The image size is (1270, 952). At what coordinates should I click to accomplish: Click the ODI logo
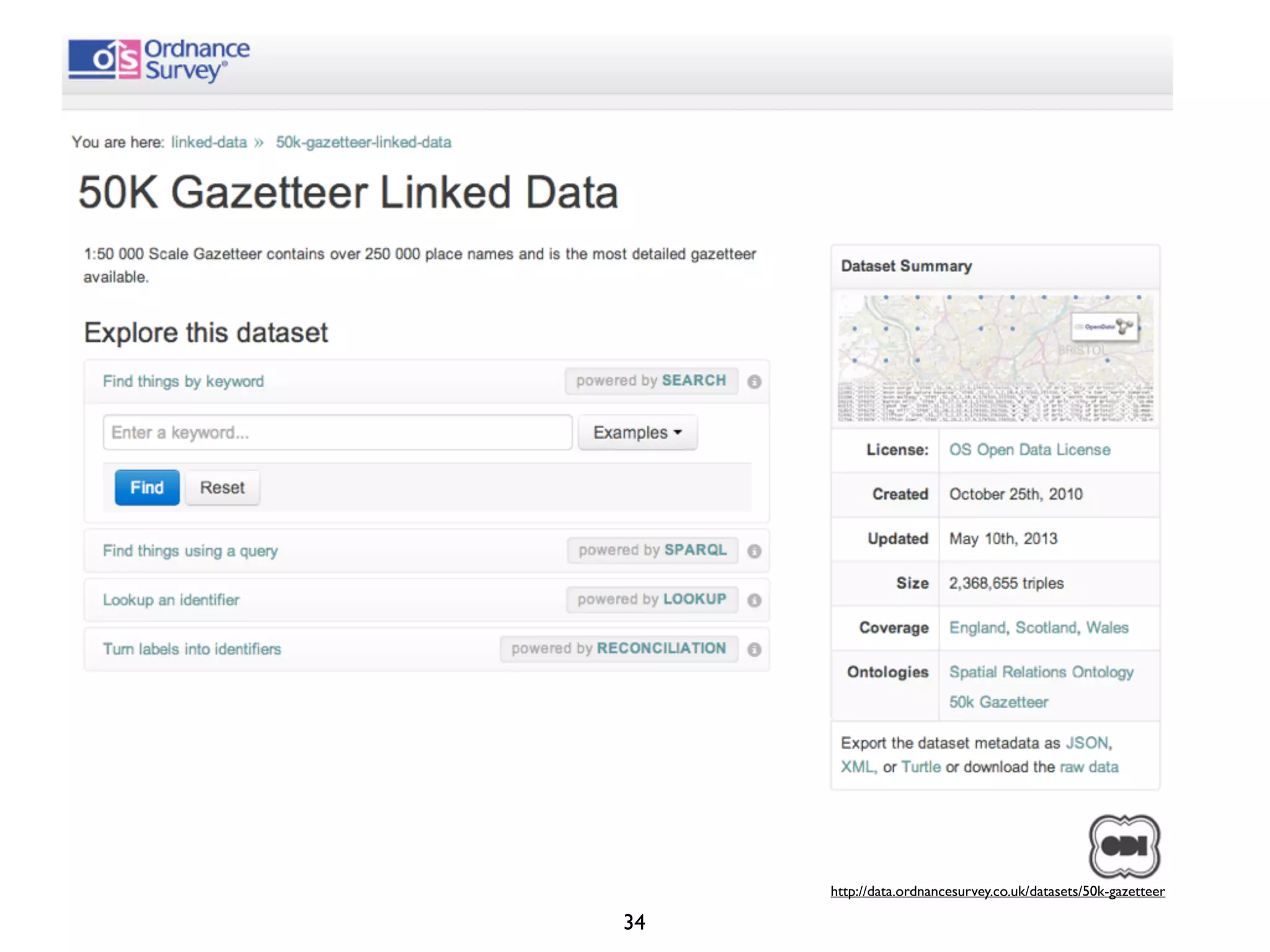1124,846
